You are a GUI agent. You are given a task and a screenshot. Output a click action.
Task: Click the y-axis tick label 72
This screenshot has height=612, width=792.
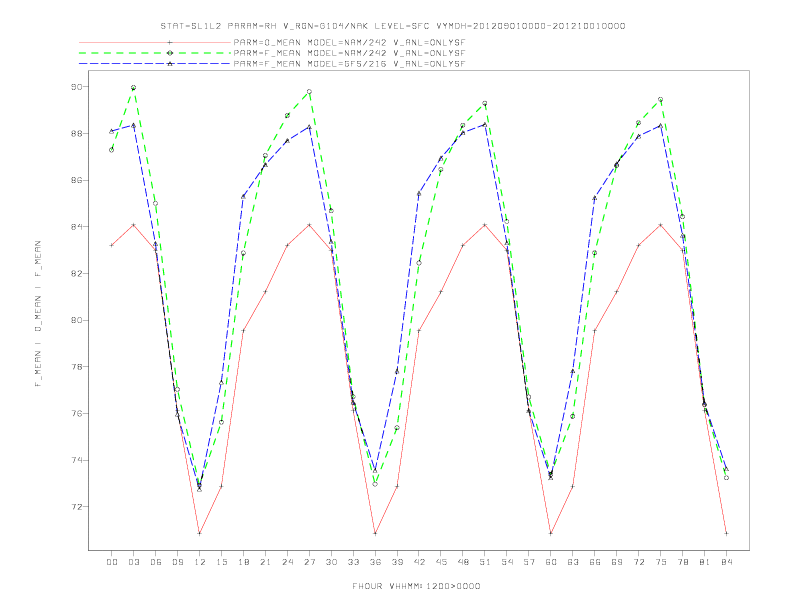tap(76, 507)
